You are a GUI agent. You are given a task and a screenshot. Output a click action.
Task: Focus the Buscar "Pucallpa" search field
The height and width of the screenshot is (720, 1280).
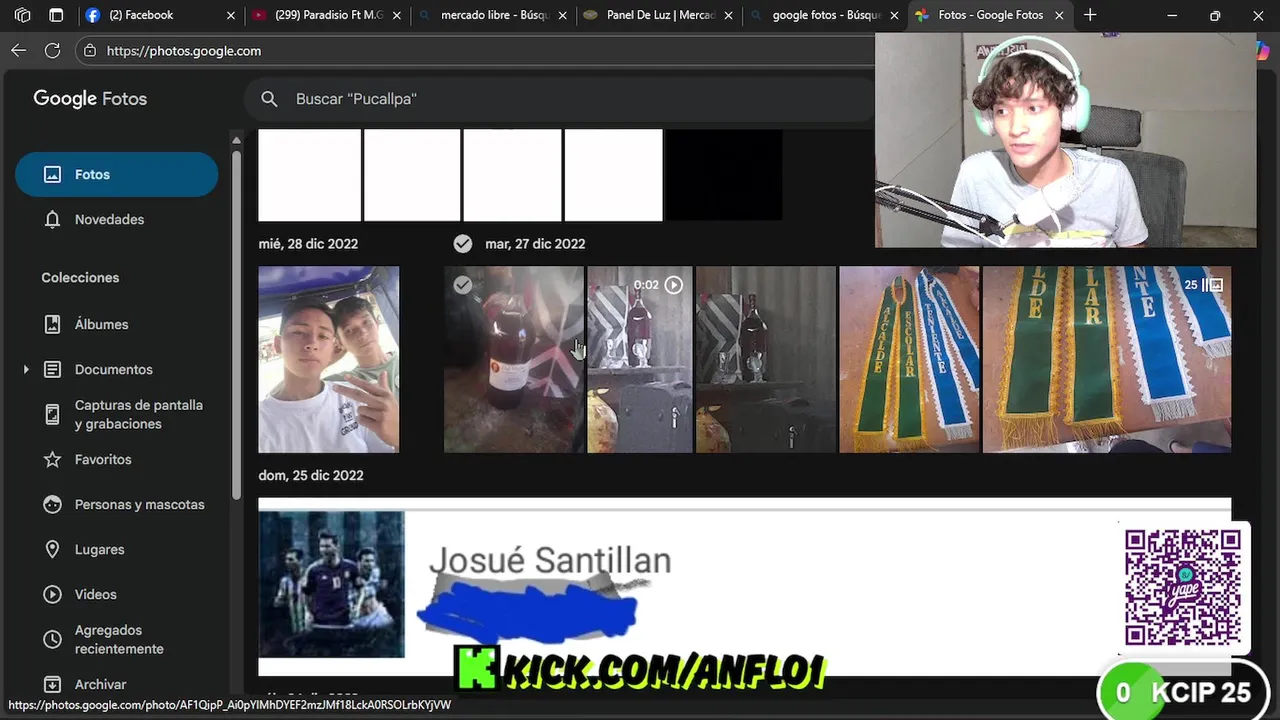pyautogui.click(x=560, y=99)
